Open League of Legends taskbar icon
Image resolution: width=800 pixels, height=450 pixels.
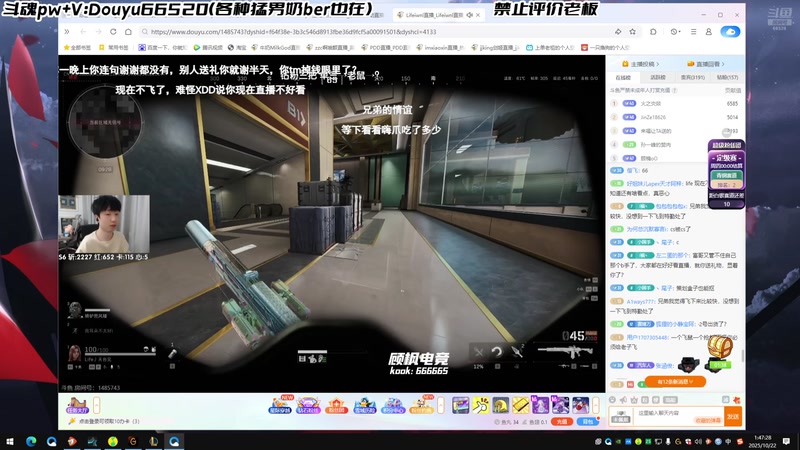[x=154, y=441]
